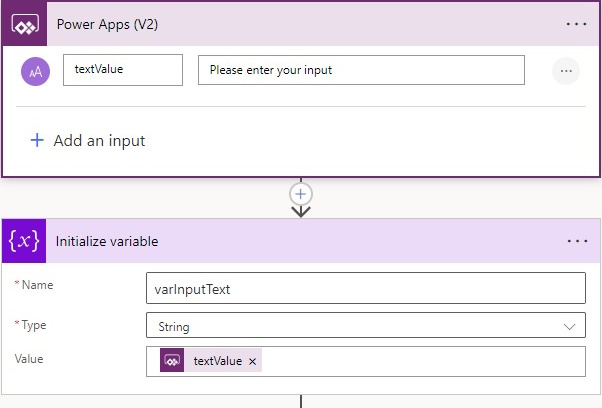Click the purple text input type icon
Image resolution: width=602 pixels, height=408 pixels.
[35, 71]
